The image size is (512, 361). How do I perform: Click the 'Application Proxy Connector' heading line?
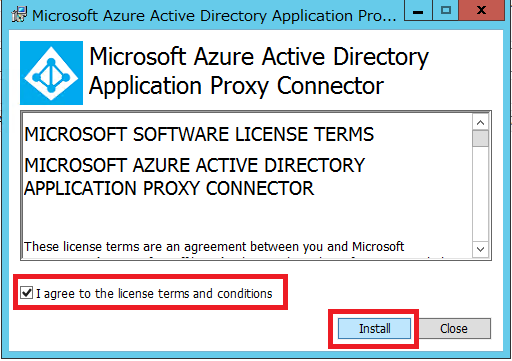click(237, 86)
